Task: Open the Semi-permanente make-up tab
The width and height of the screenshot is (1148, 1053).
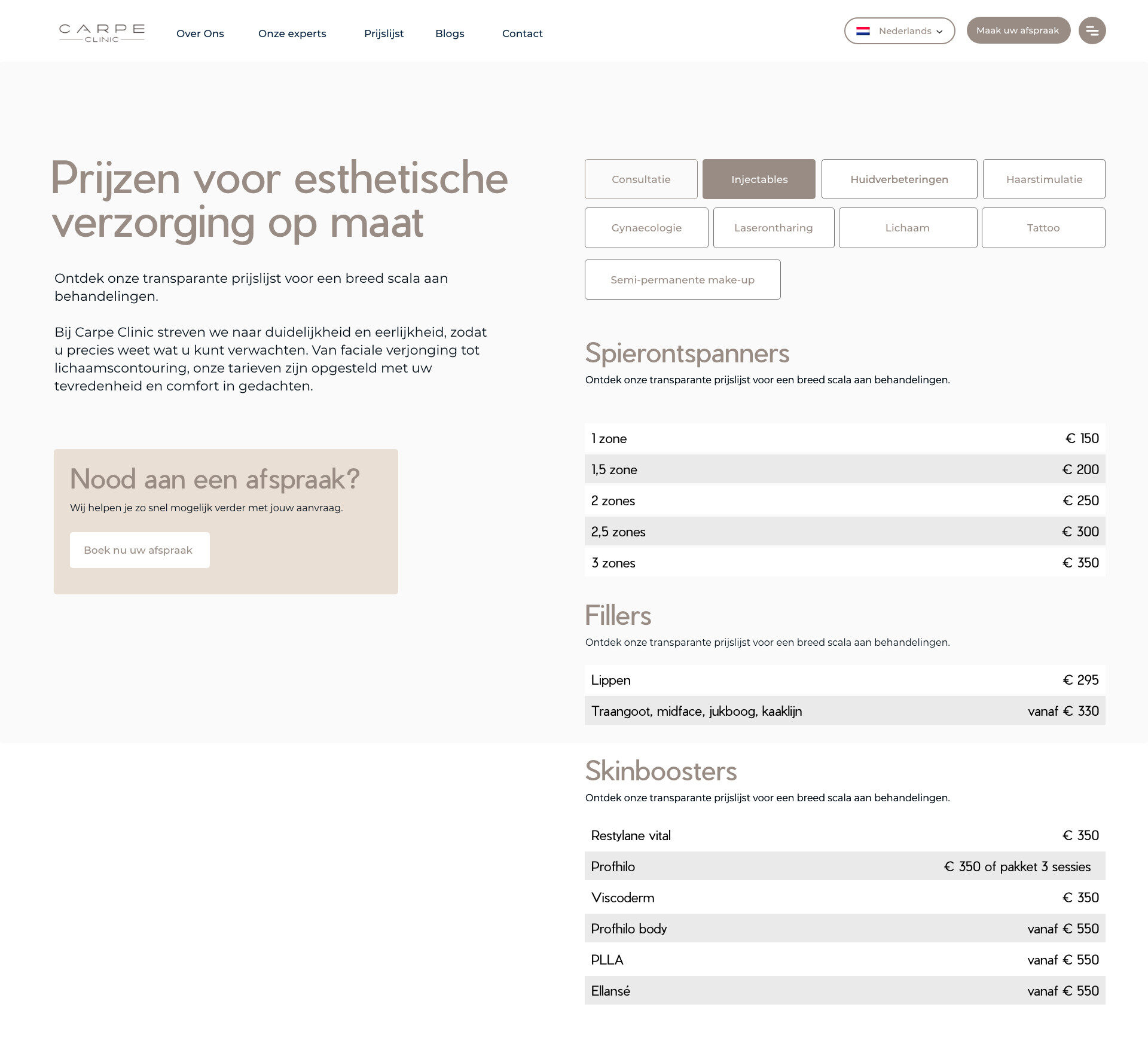Action: [x=682, y=280]
